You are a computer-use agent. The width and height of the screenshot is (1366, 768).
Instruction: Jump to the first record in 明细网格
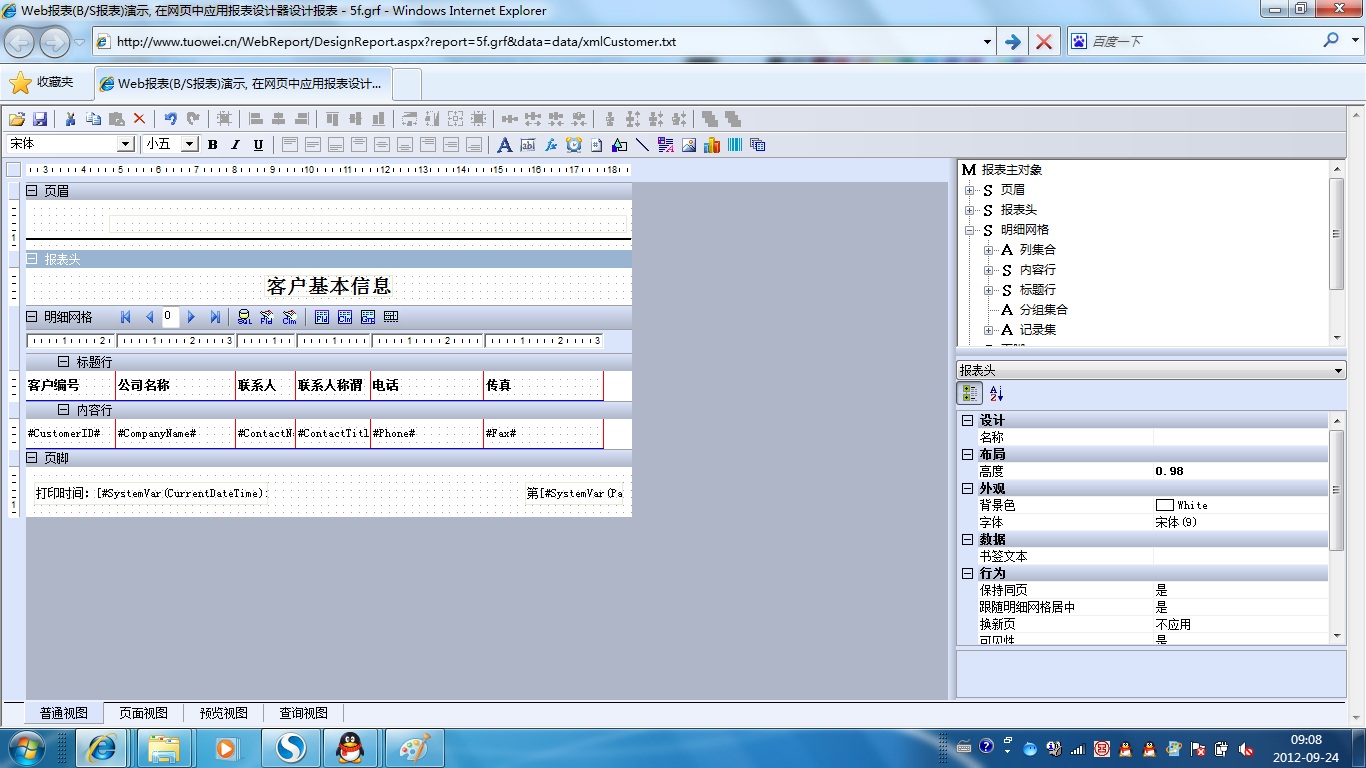coord(126,317)
